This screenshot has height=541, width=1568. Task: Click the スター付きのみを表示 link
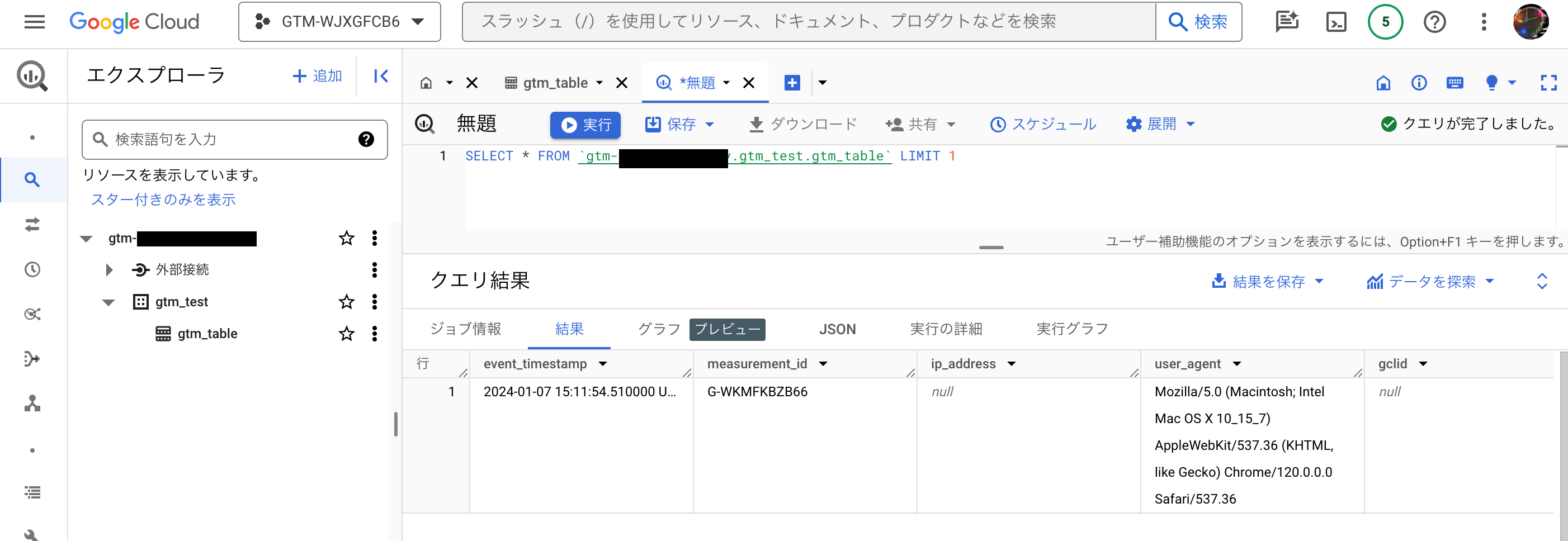click(x=163, y=200)
